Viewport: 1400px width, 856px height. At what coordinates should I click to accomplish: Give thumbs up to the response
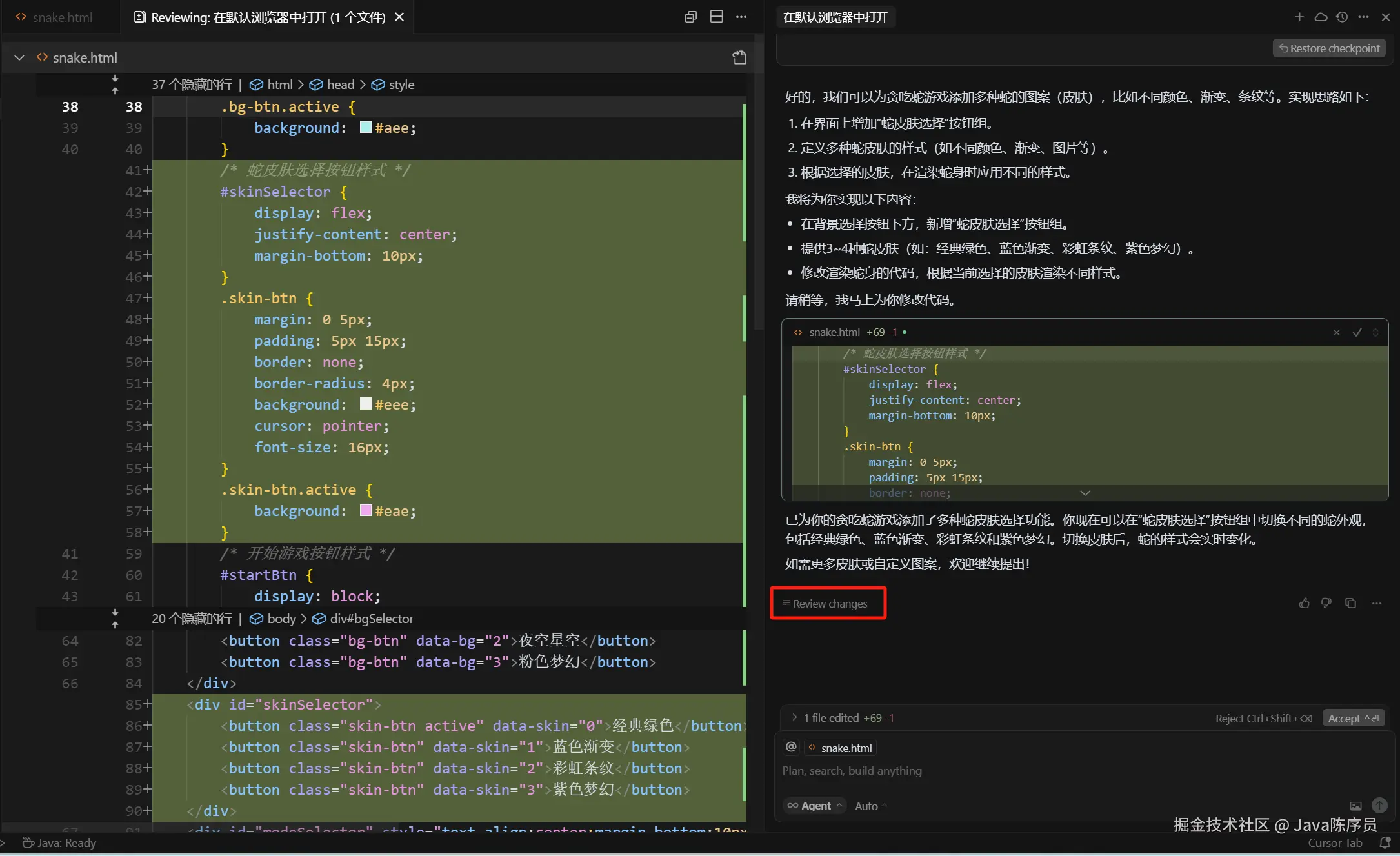coord(1304,603)
